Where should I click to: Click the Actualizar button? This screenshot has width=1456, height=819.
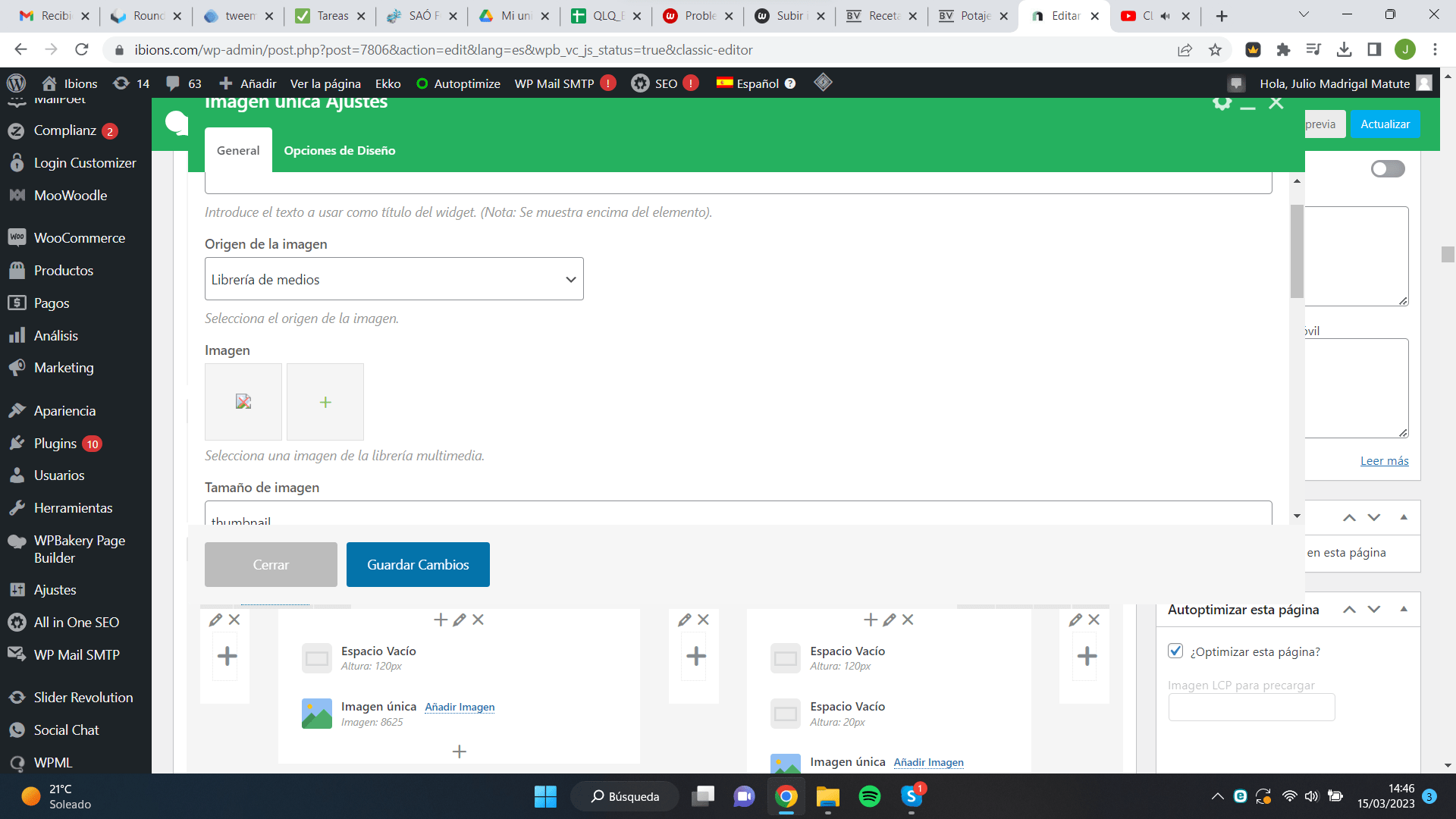point(1385,124)
